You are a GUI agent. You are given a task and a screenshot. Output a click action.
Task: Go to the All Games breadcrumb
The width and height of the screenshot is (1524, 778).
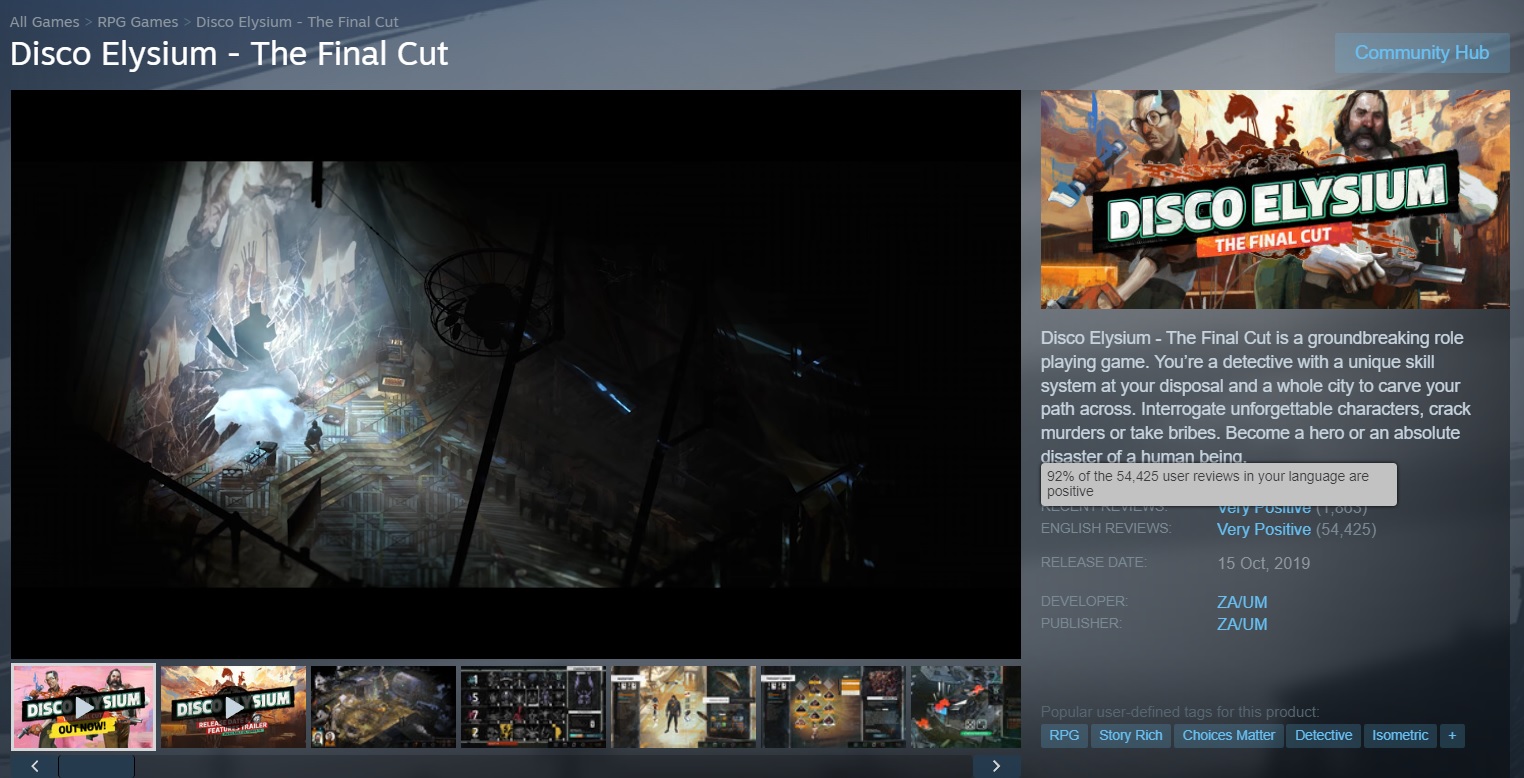tap(44, 22)
